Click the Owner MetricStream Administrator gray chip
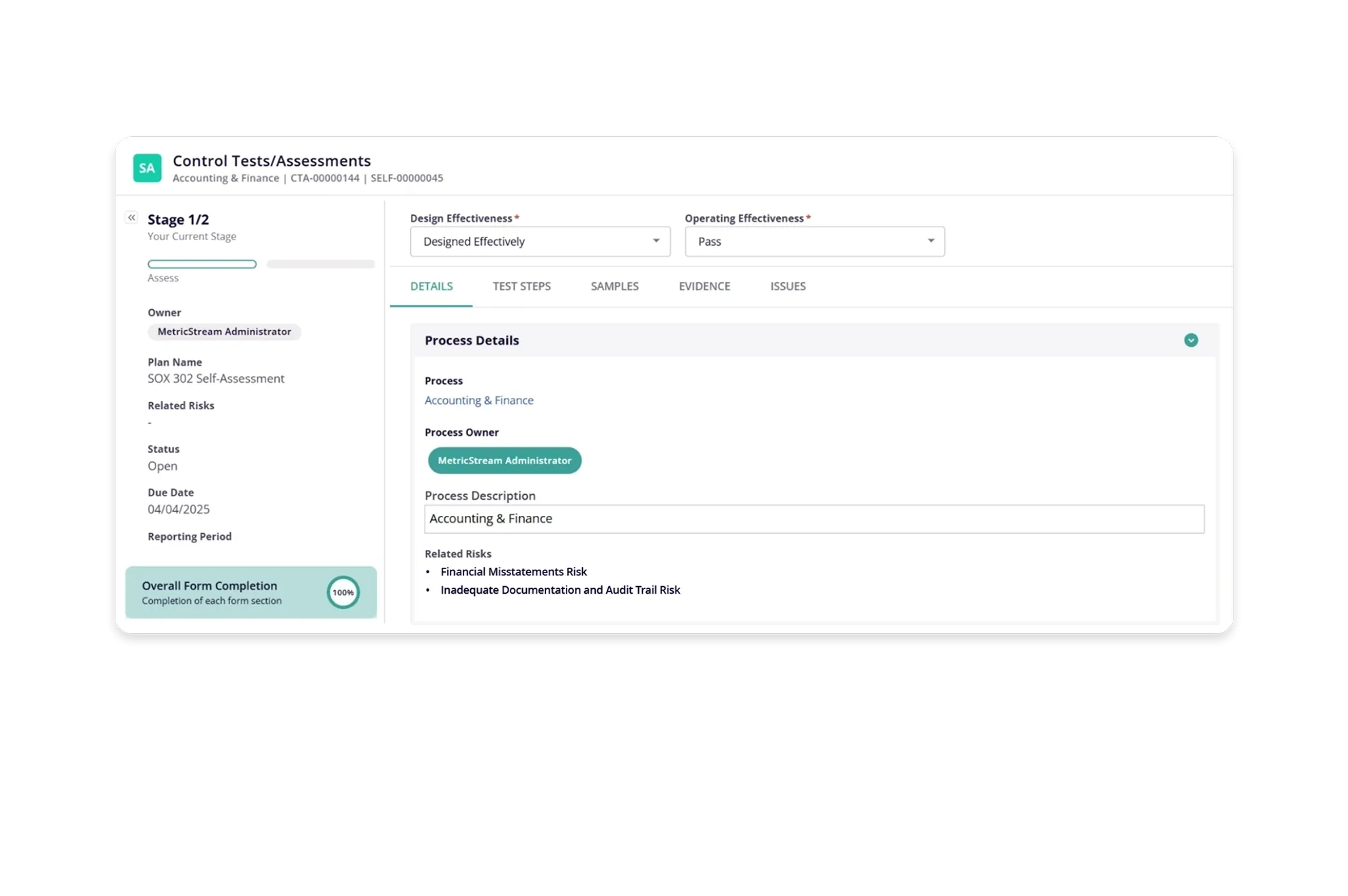1348x896 pixels. click(x=224, y=332)
